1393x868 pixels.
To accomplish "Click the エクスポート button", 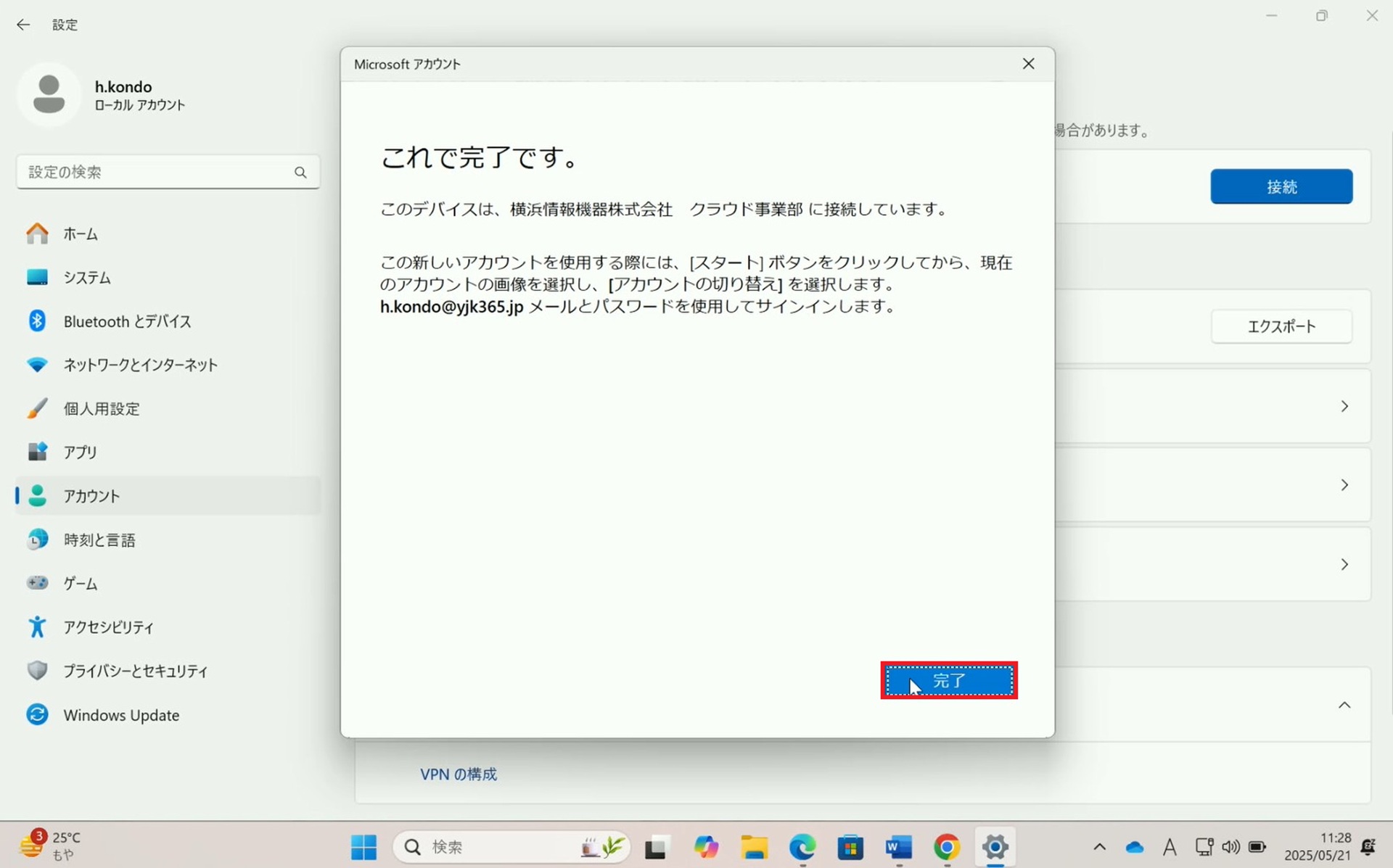I will [x=1281, y=326].
